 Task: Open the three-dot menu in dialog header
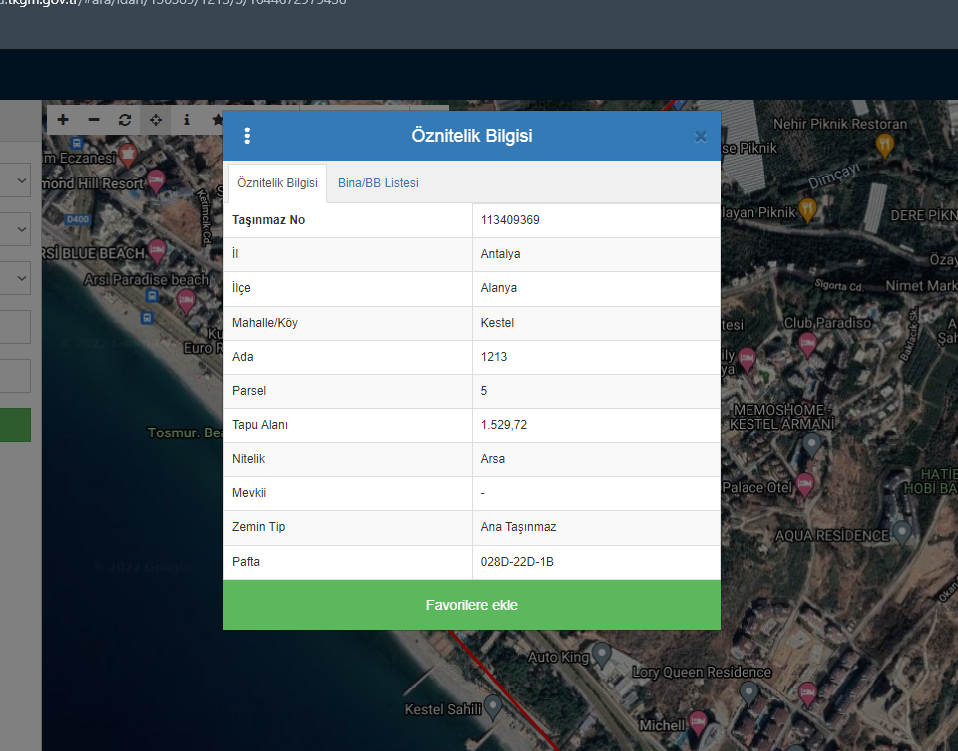tap(247, 136)
